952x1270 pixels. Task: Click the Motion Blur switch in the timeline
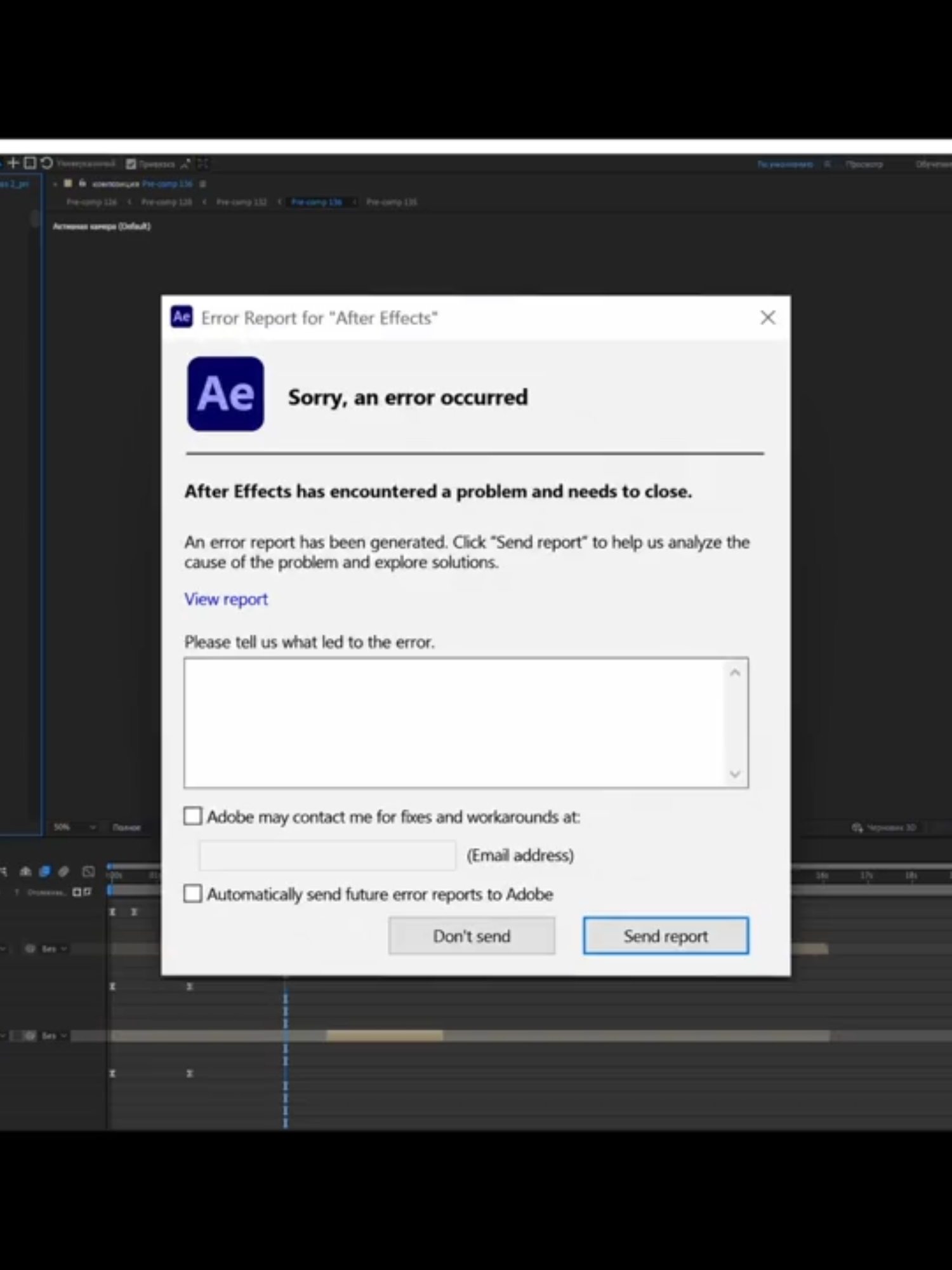coord(63,872)
